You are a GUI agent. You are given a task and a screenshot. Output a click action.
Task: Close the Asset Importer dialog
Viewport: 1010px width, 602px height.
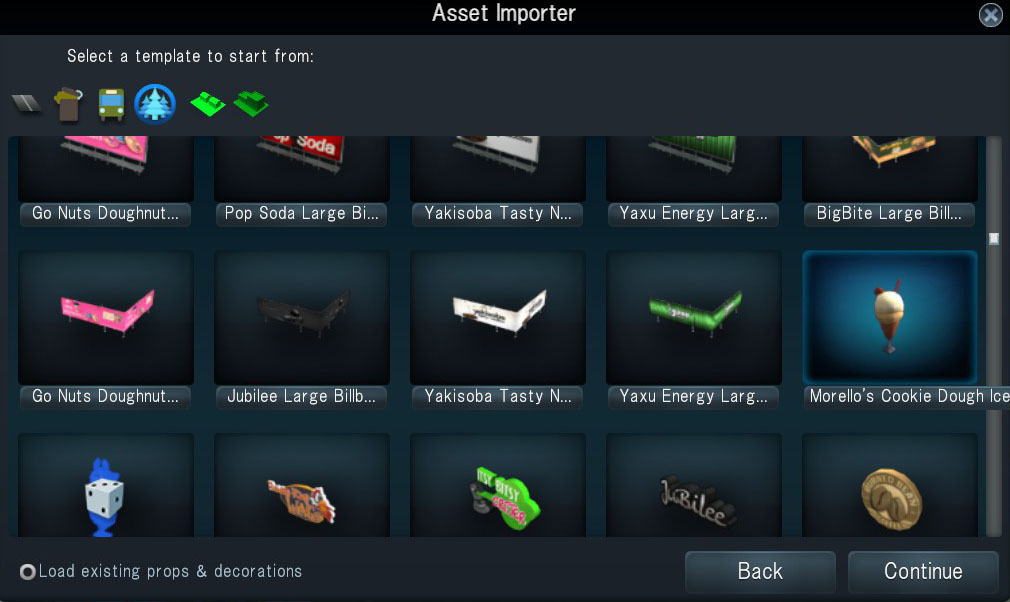coord(990,14)
